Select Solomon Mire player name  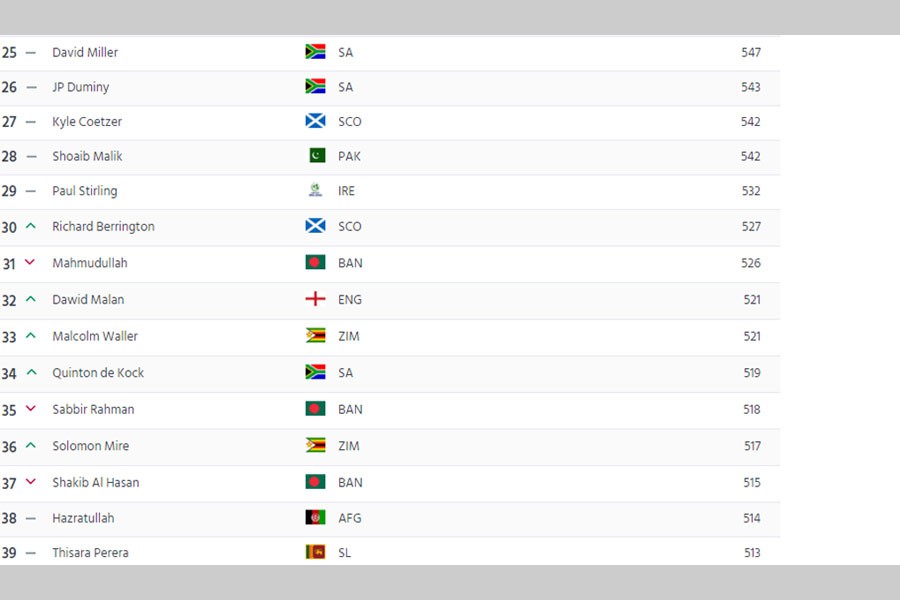click(91, 446)
